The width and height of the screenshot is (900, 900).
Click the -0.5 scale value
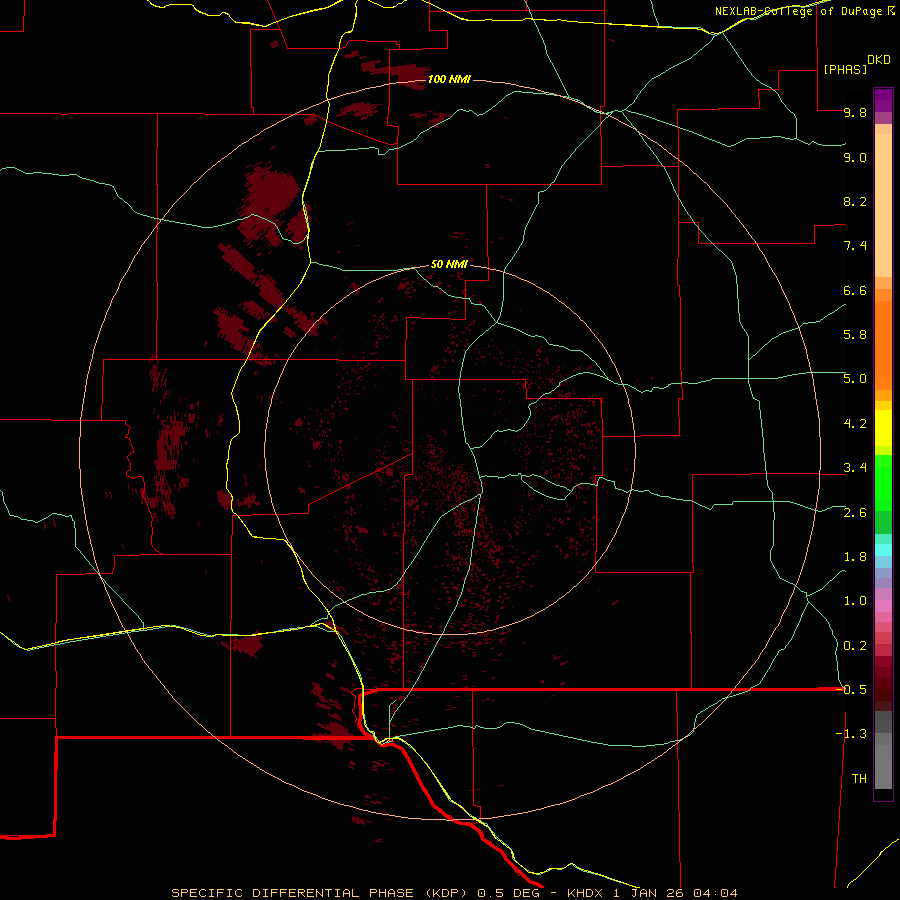tap(851, 690)
